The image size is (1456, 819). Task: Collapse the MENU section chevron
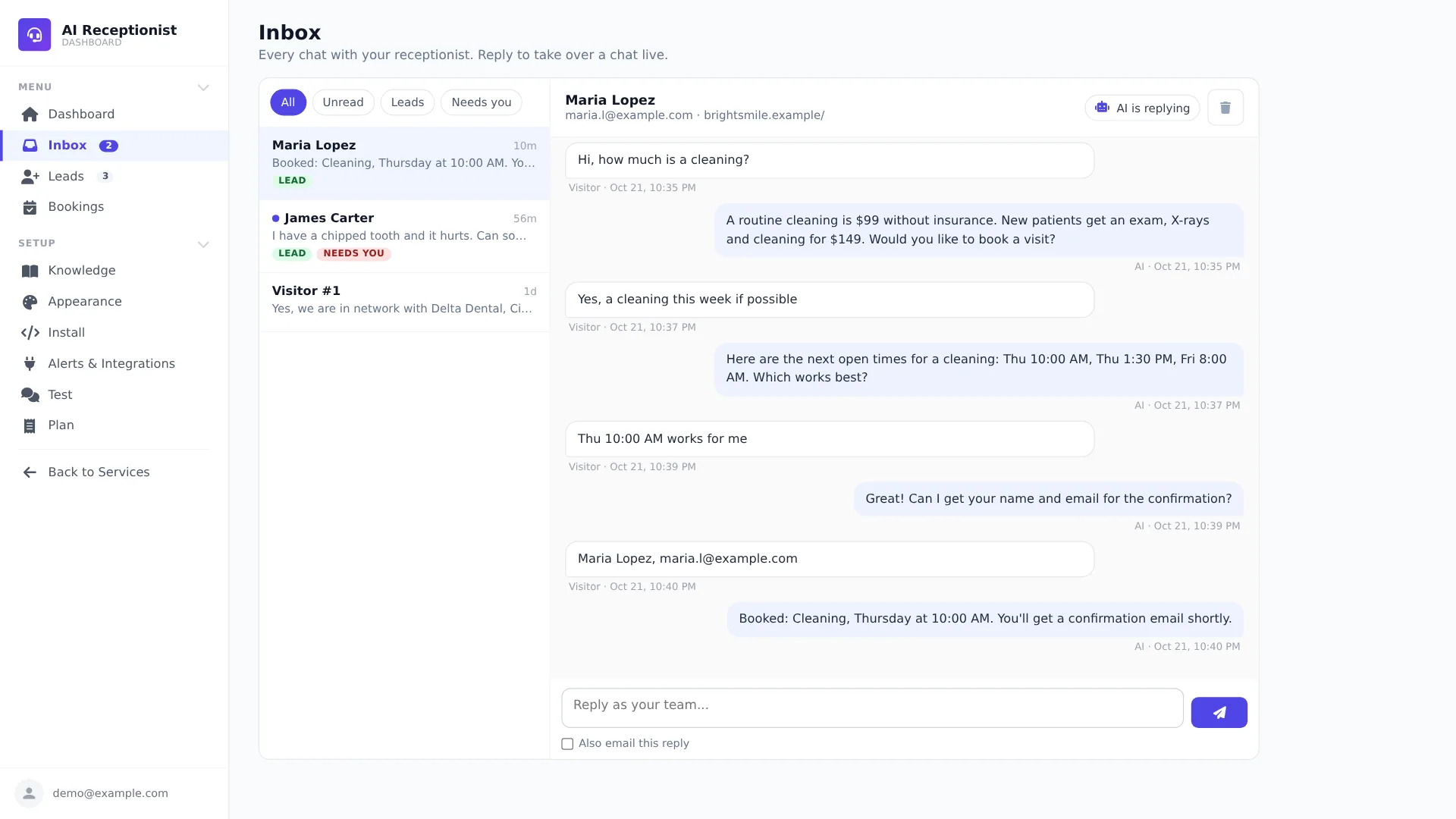[203, 88]
